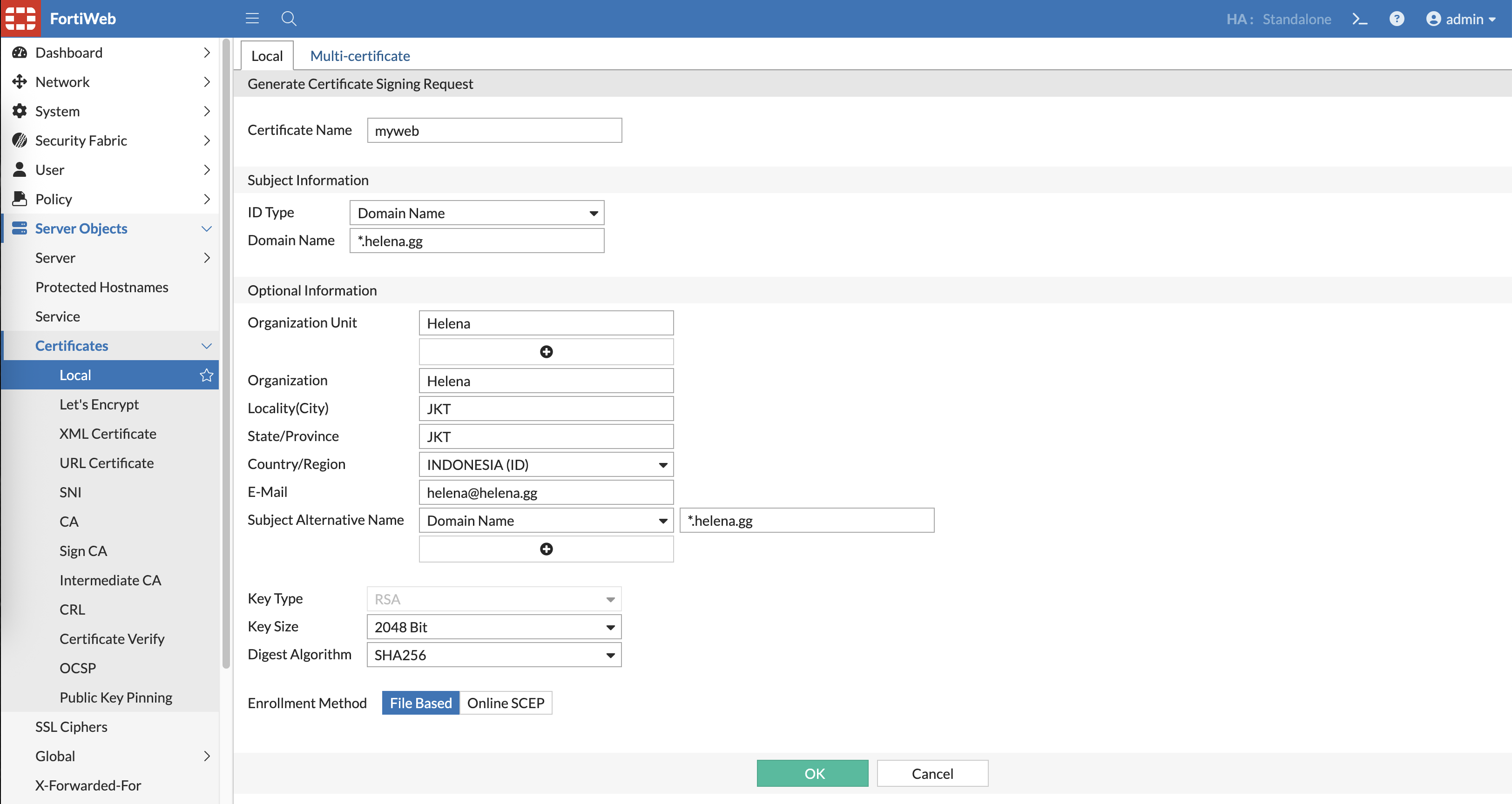Open the CLI console icon
This screenshot has height=804, width=1512.
click(x=1359, y=19)
